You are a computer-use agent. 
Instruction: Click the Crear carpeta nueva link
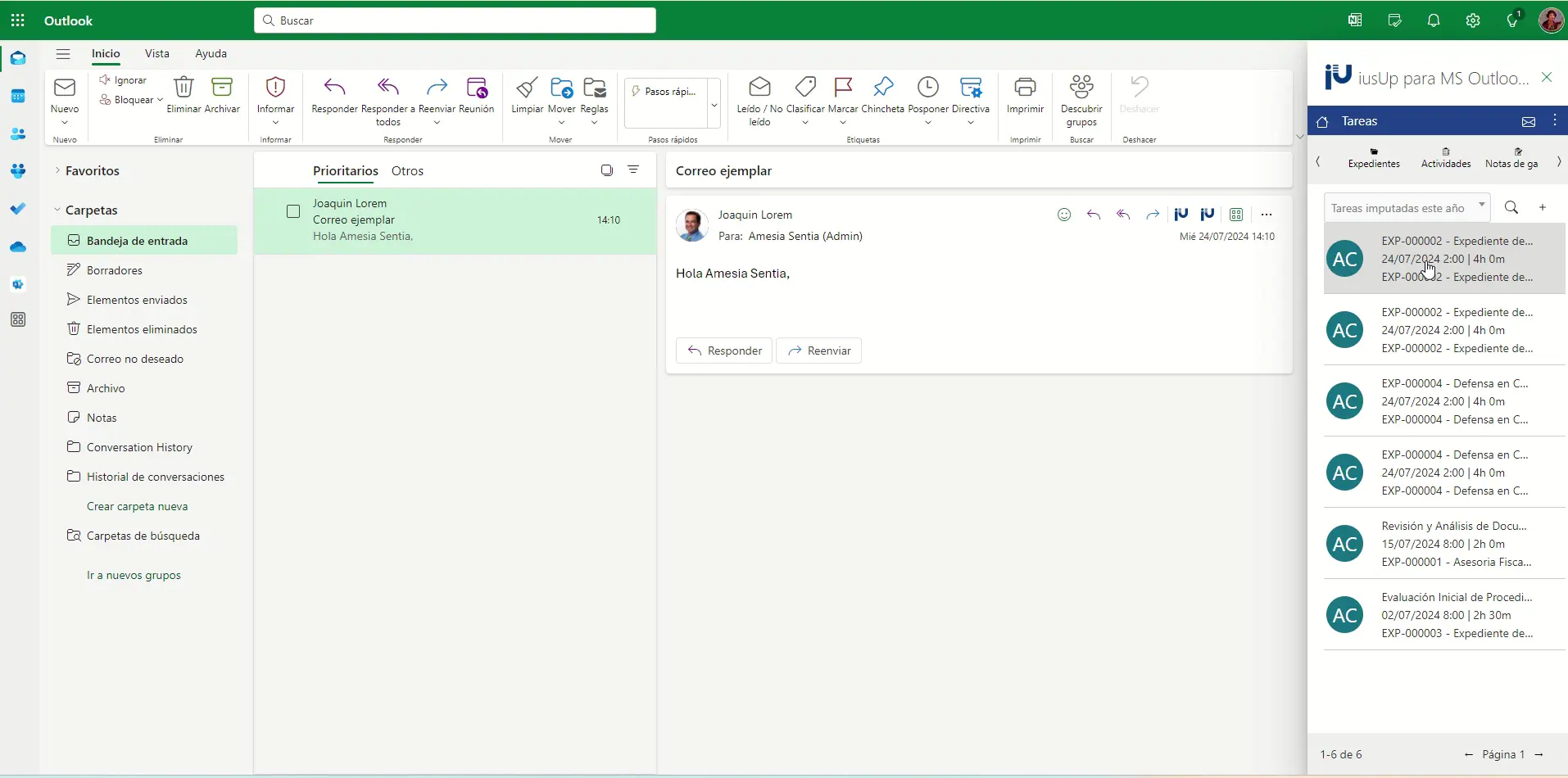coord(138,506)
